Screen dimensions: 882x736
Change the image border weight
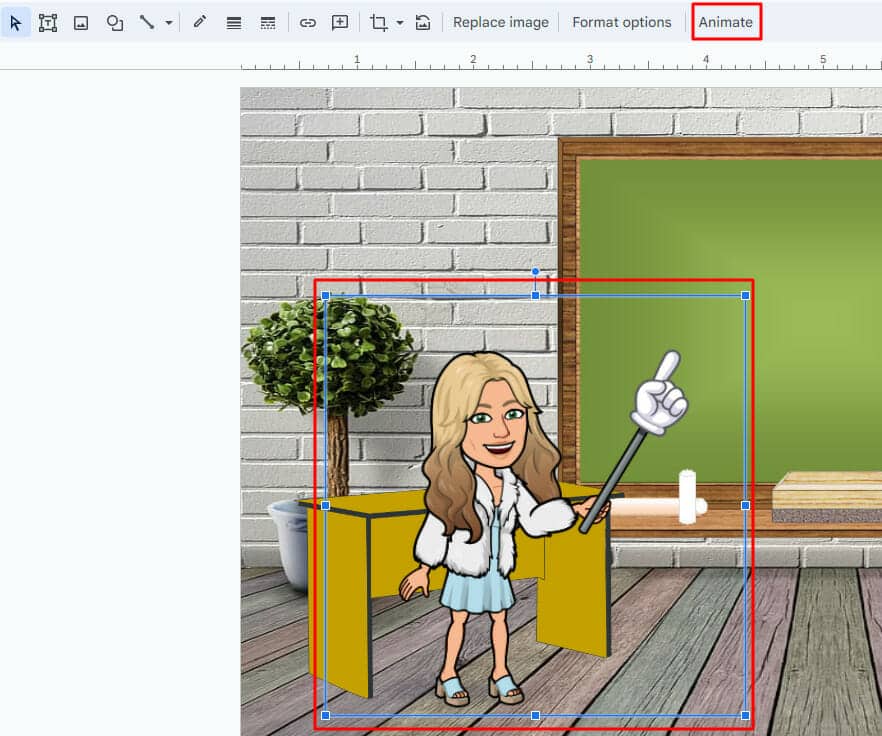(233, 21)
